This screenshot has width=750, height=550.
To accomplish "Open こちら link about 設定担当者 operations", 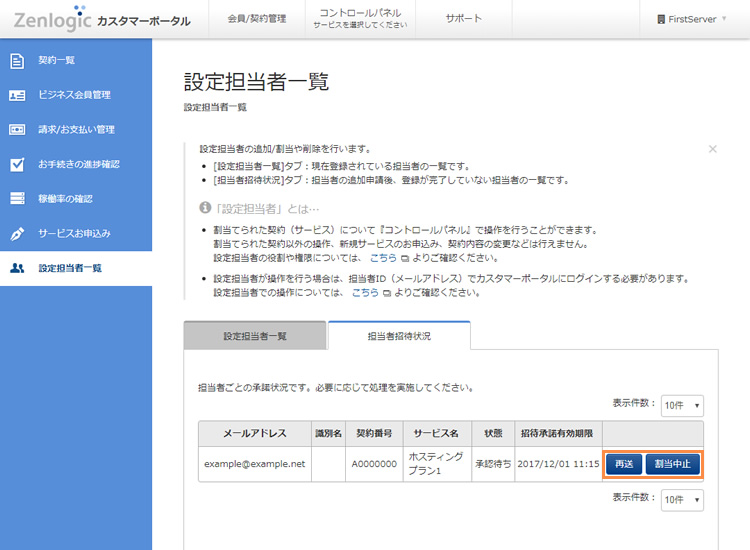I will click(x=365, y=292).
